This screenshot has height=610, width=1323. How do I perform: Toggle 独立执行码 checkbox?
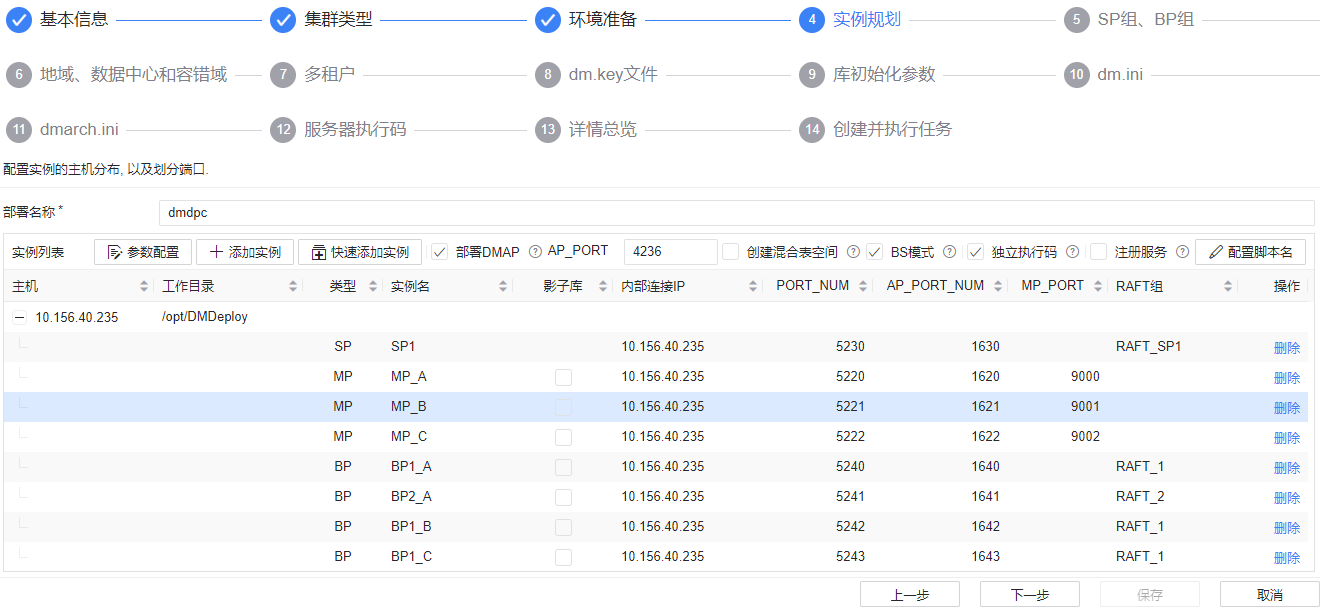(x=976, y=252)
